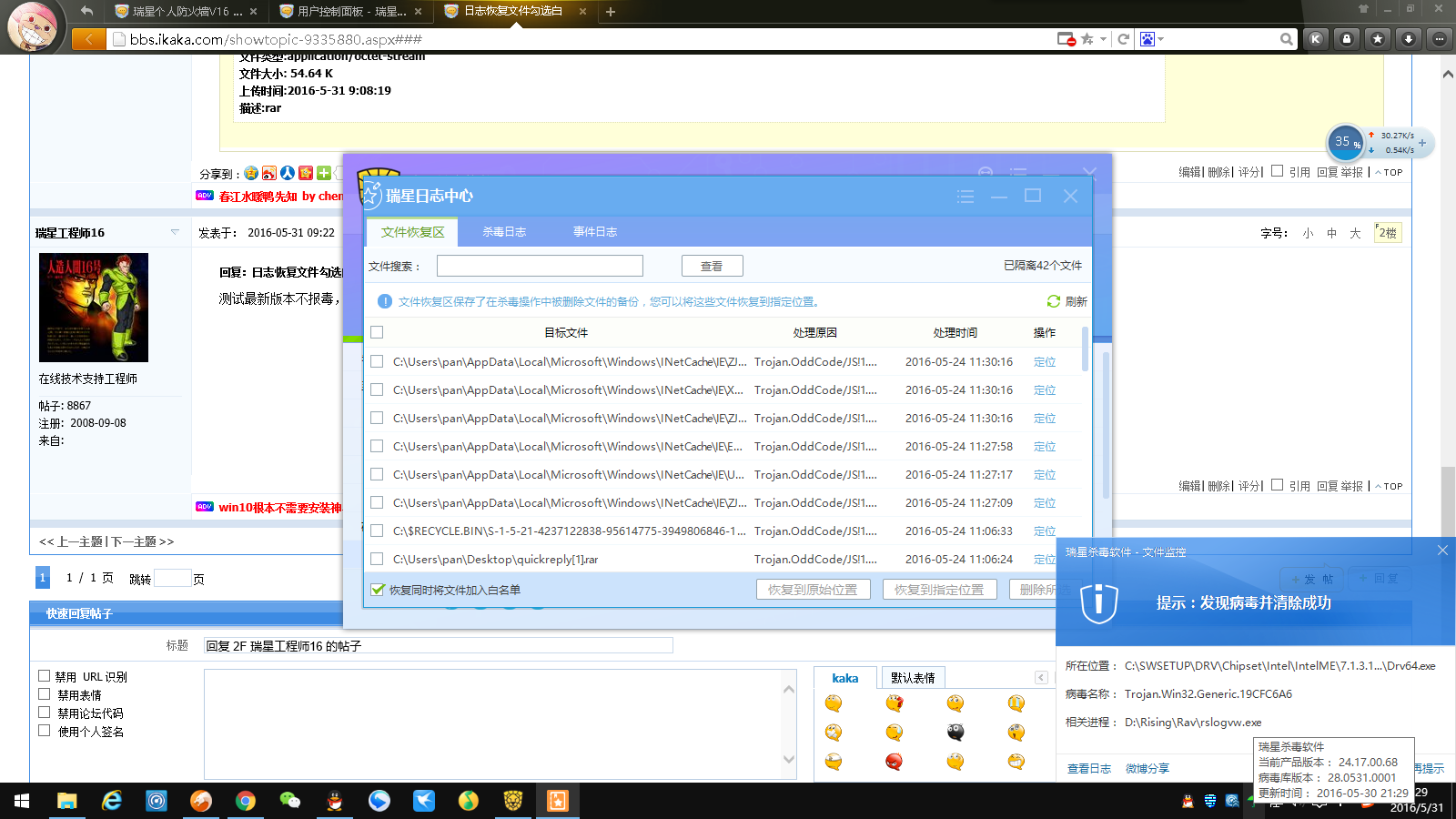Switch to 瑞星个人防火墙V16 browser tab

point(187,12)
